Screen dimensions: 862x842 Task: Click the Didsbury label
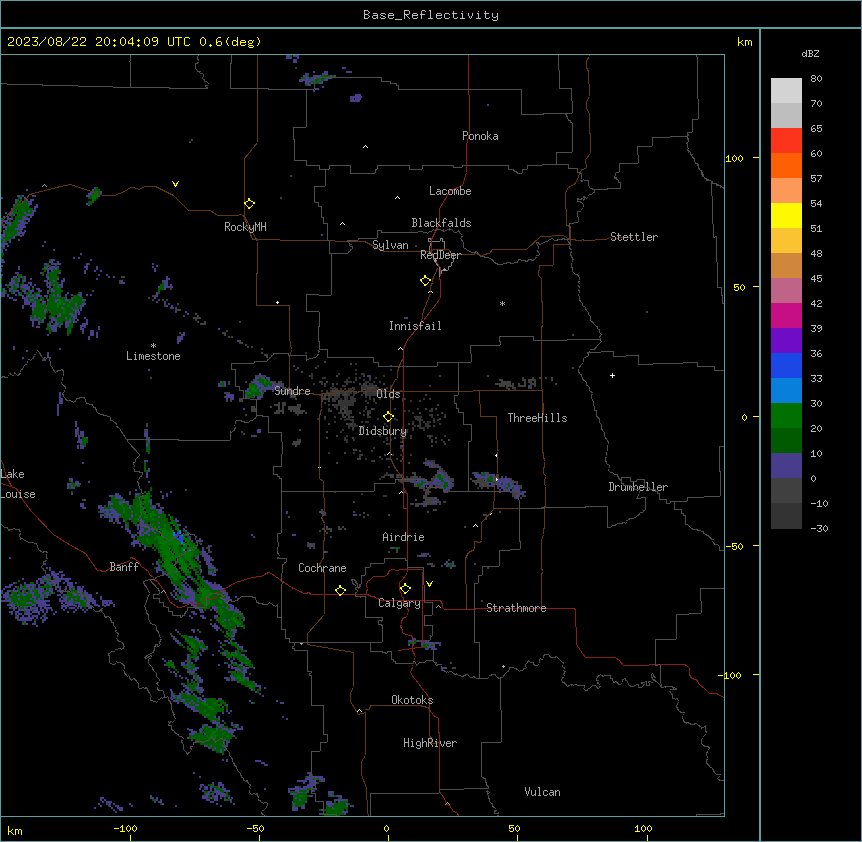click(383, 431)
